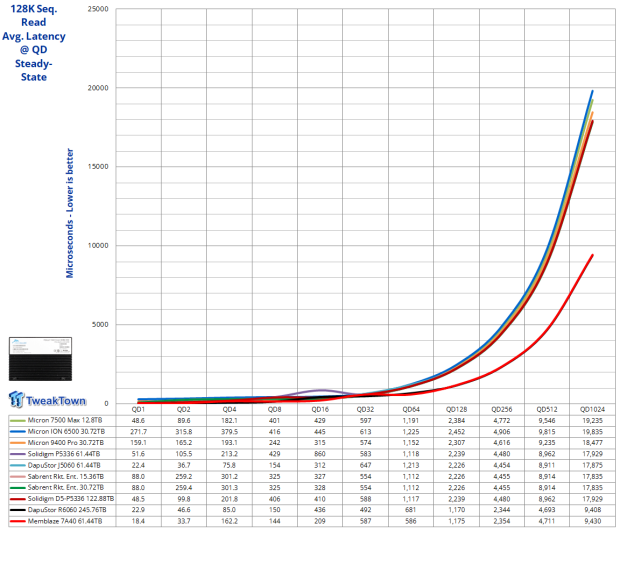
Task: Select the DapuStor J5060 61.44TB legend row
Action: coord(62,465)
